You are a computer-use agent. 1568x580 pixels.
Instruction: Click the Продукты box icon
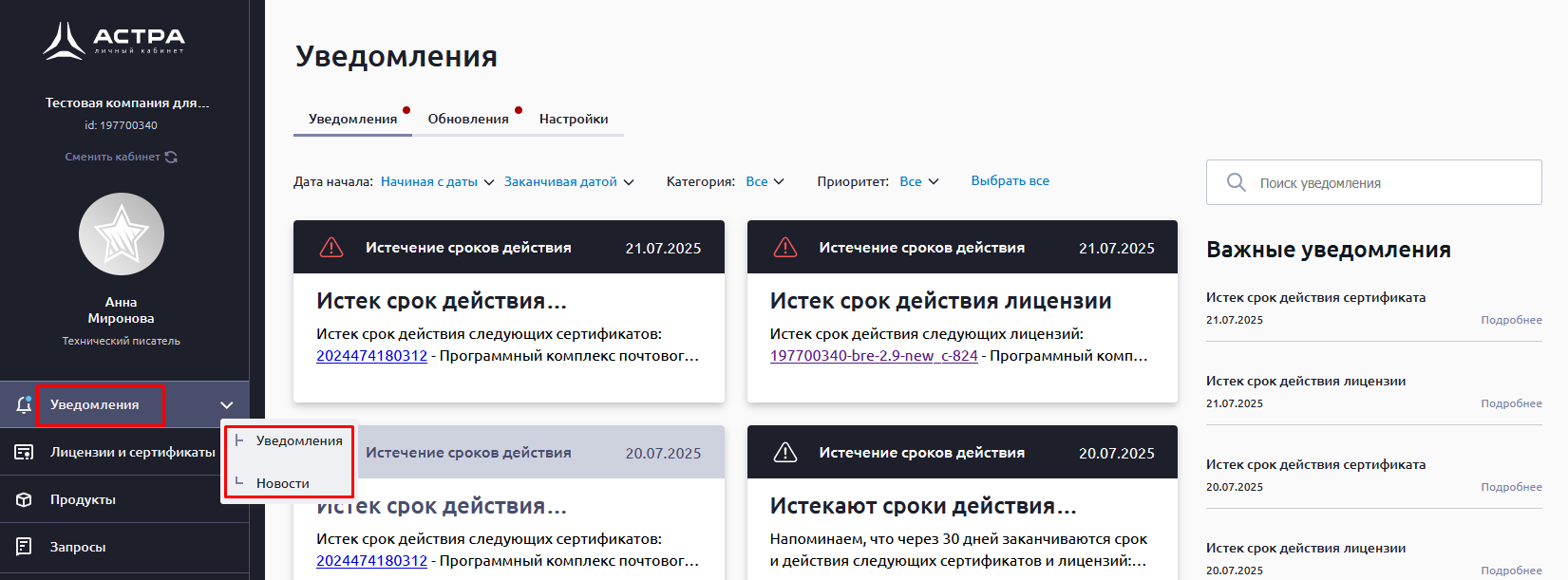(x=24, y=500)
